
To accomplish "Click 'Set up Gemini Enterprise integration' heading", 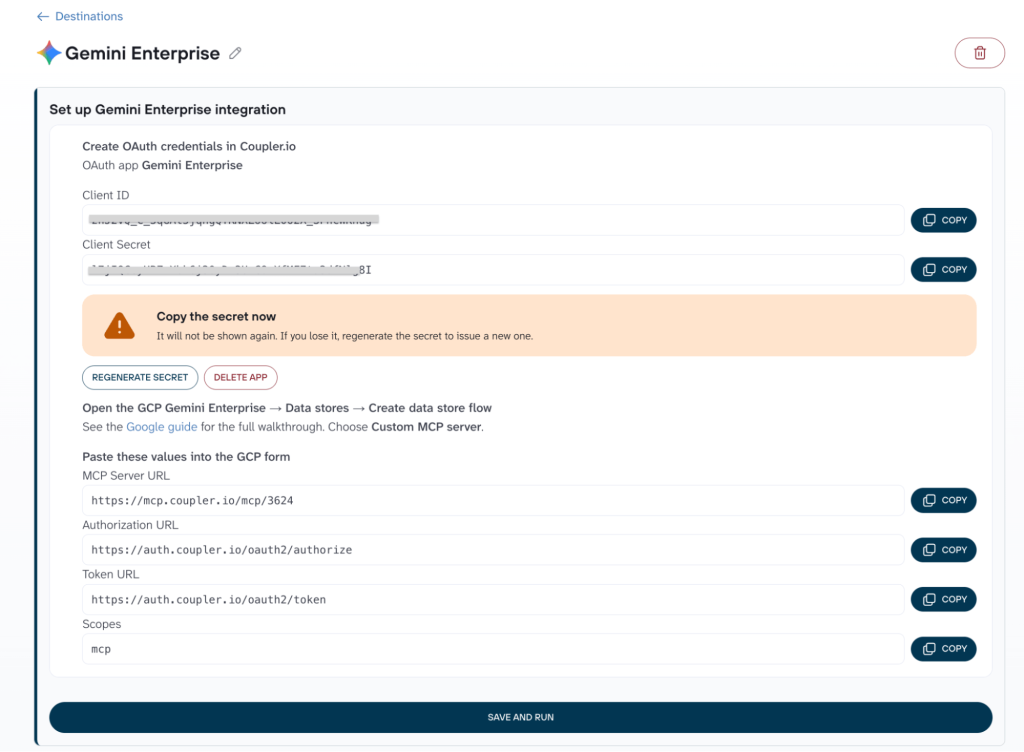I will pos(167,110).
